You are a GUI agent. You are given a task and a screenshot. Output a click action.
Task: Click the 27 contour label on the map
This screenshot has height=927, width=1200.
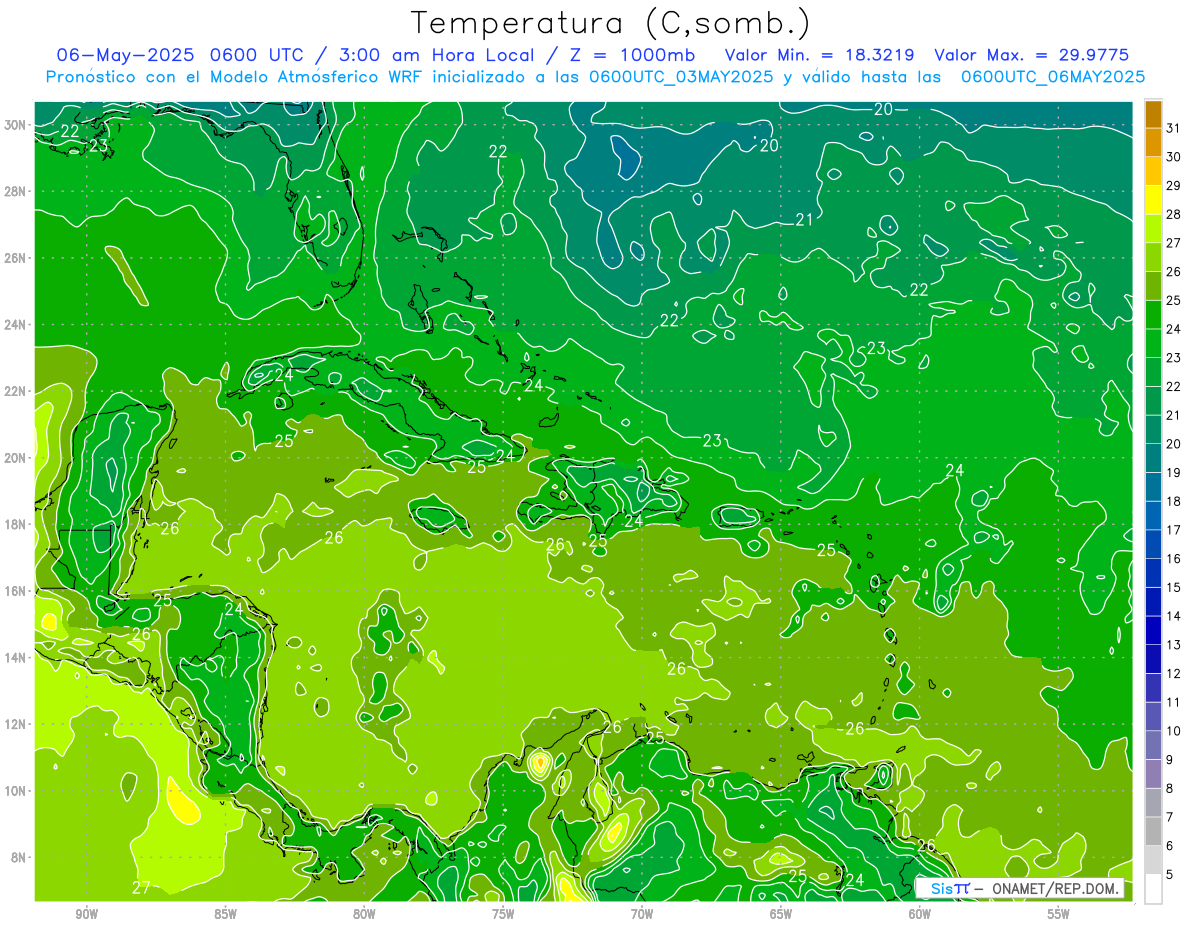tap(141, 888)
